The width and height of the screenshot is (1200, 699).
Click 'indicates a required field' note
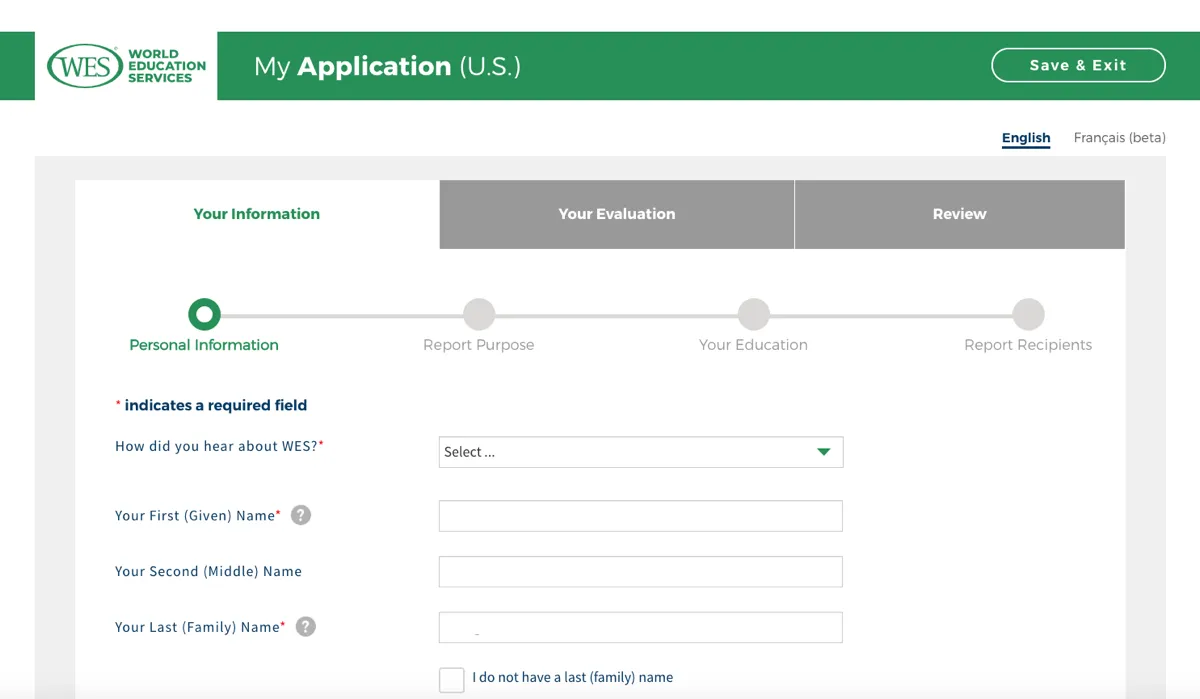211,405
